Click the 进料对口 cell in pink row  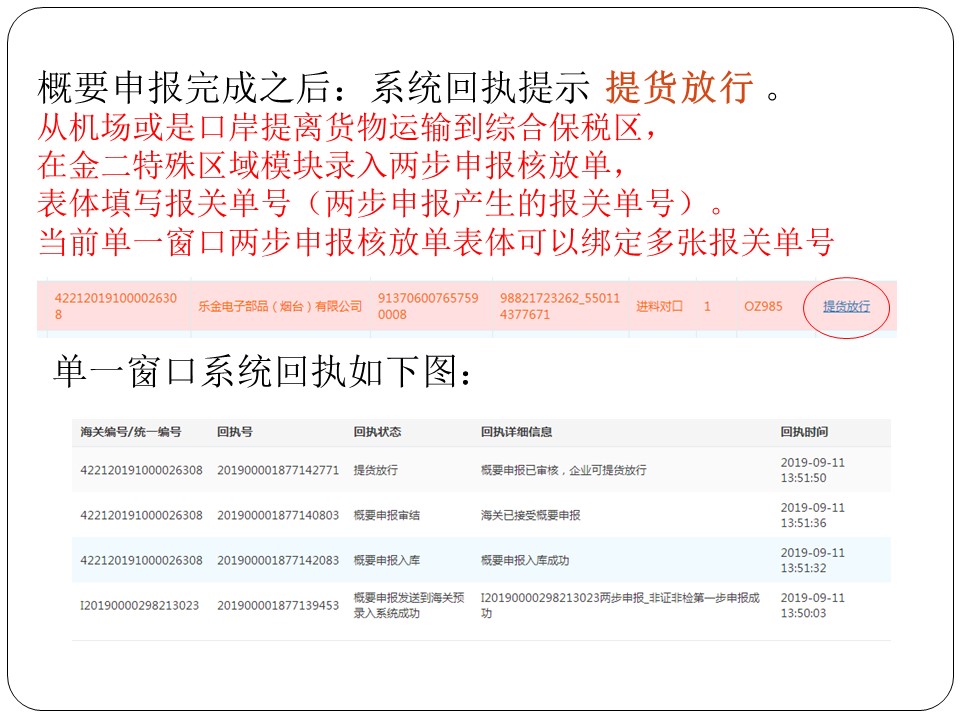(659, 306)
